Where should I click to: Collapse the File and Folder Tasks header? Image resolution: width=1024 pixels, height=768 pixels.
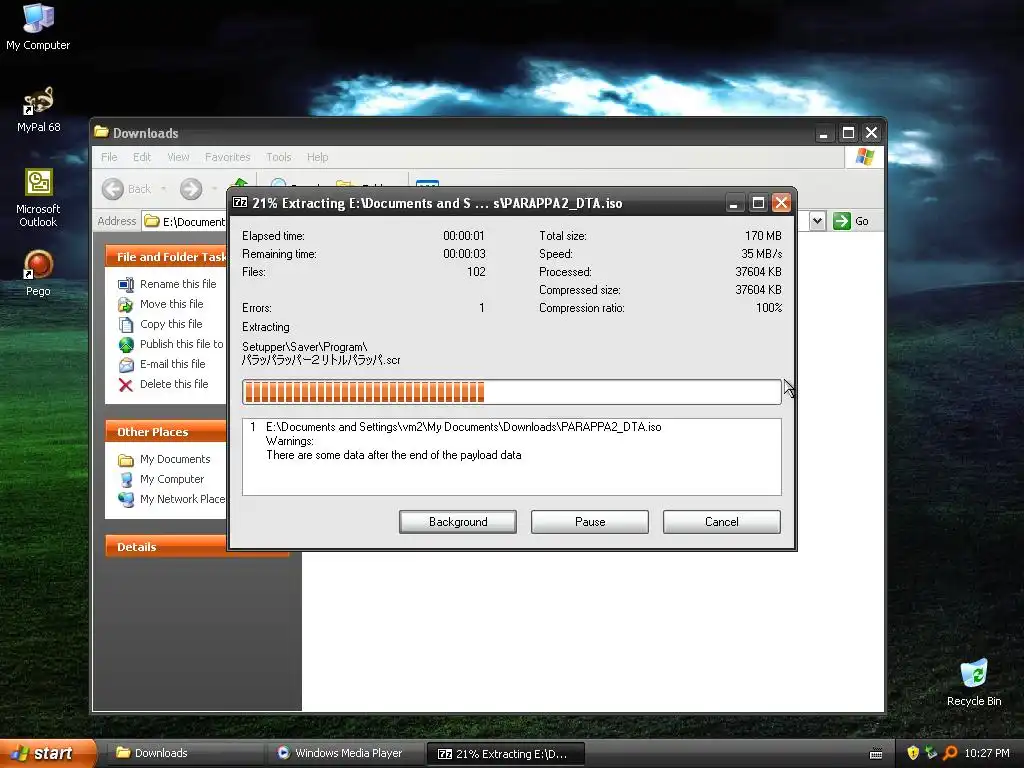click(167, 257)
